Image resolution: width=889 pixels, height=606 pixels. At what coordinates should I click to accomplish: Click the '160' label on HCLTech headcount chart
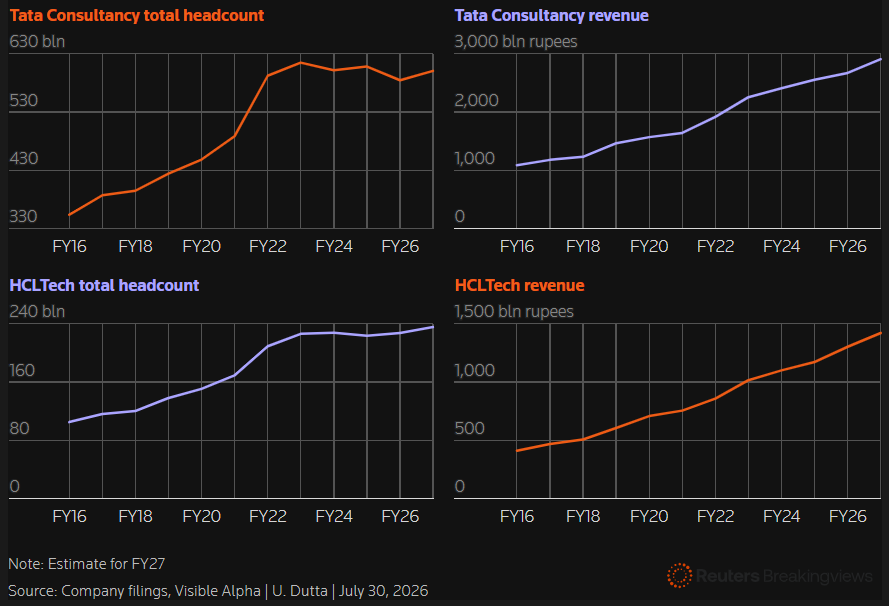click(22, 371)
